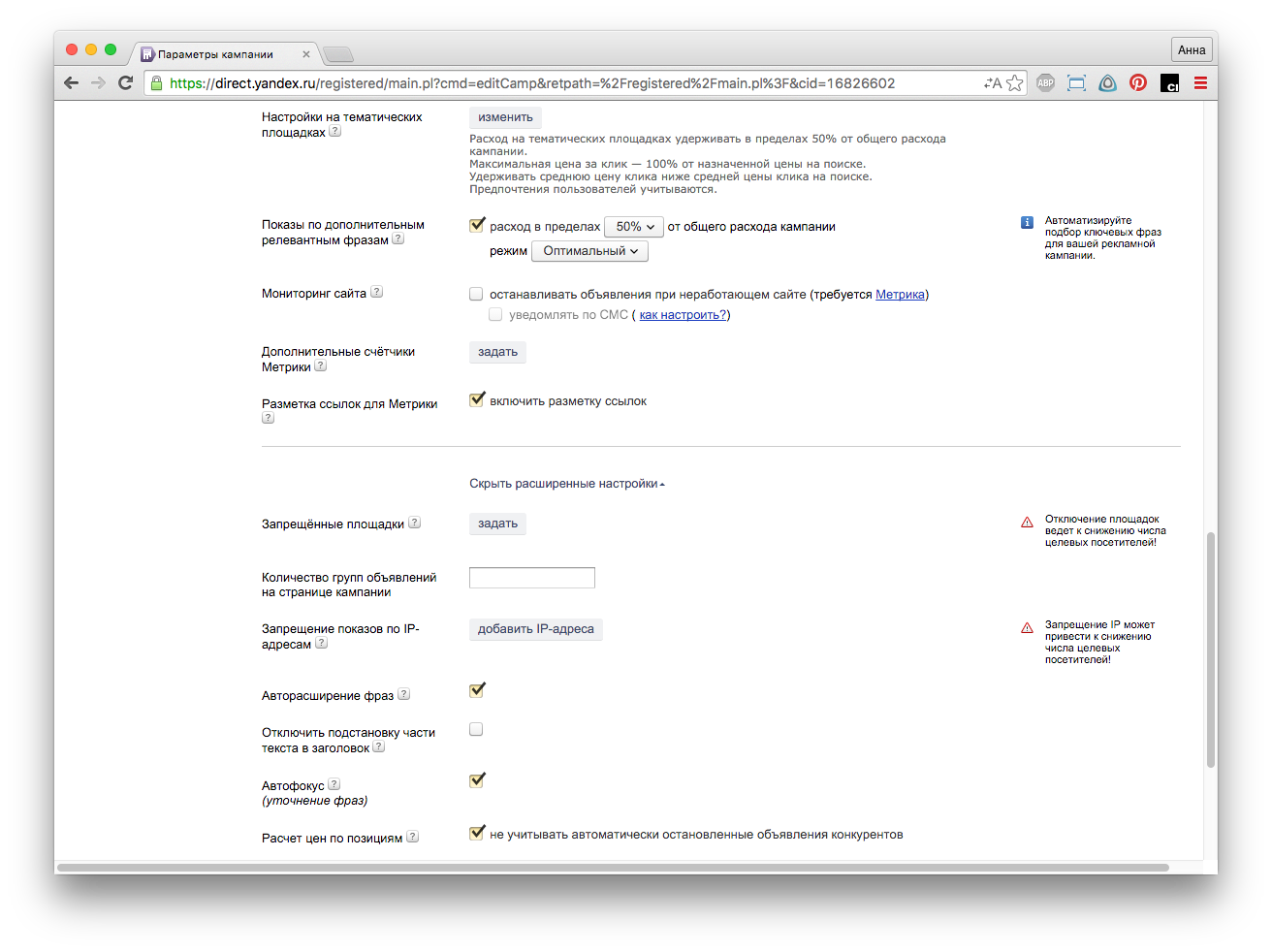Collapse Скрыть расширенные настройки section
Screen dimensions: 1272x952
tap(566, 484)
